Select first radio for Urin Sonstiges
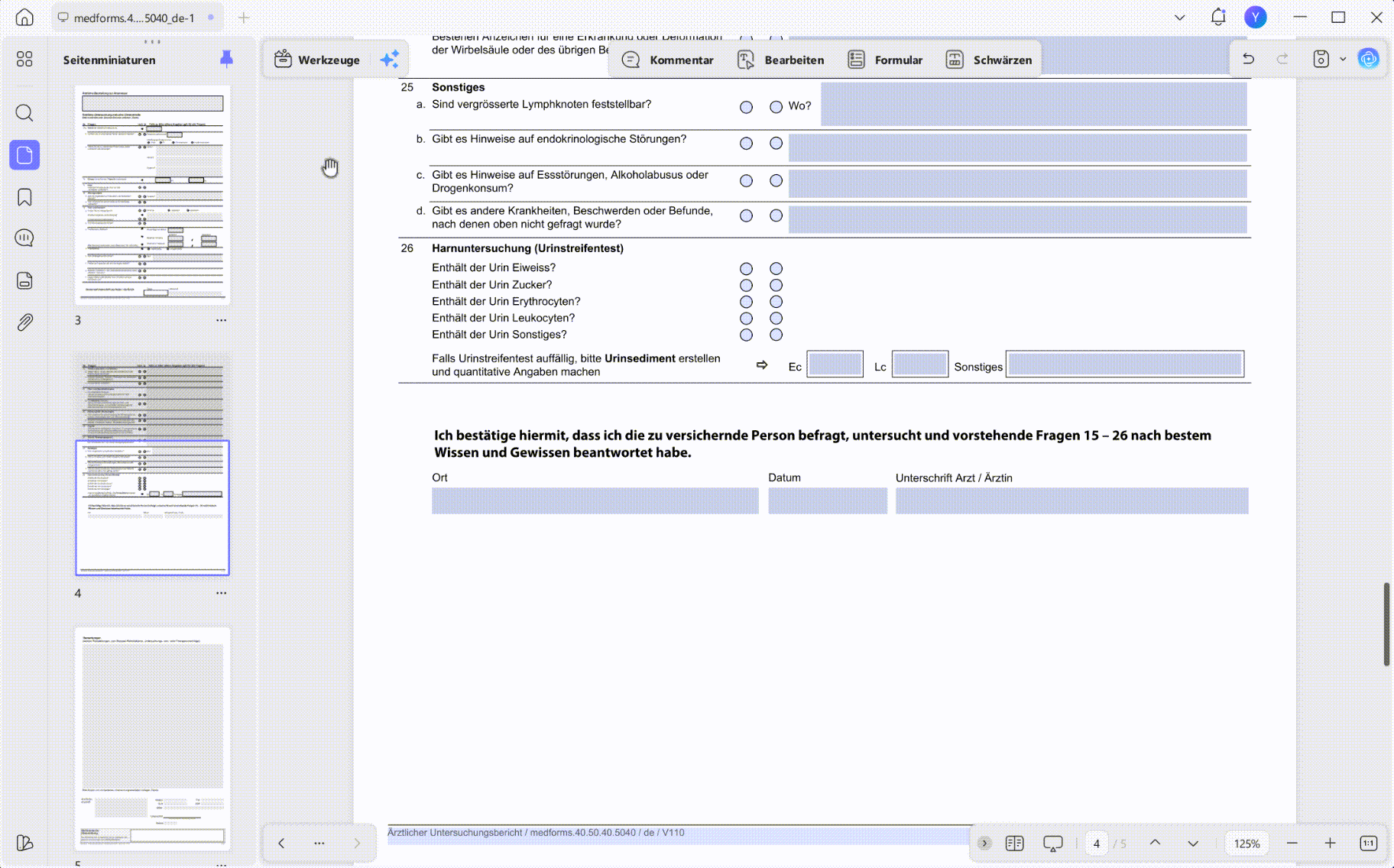Image resolution: width=1394 pixels, height=868 pixels. coord(746,335)
